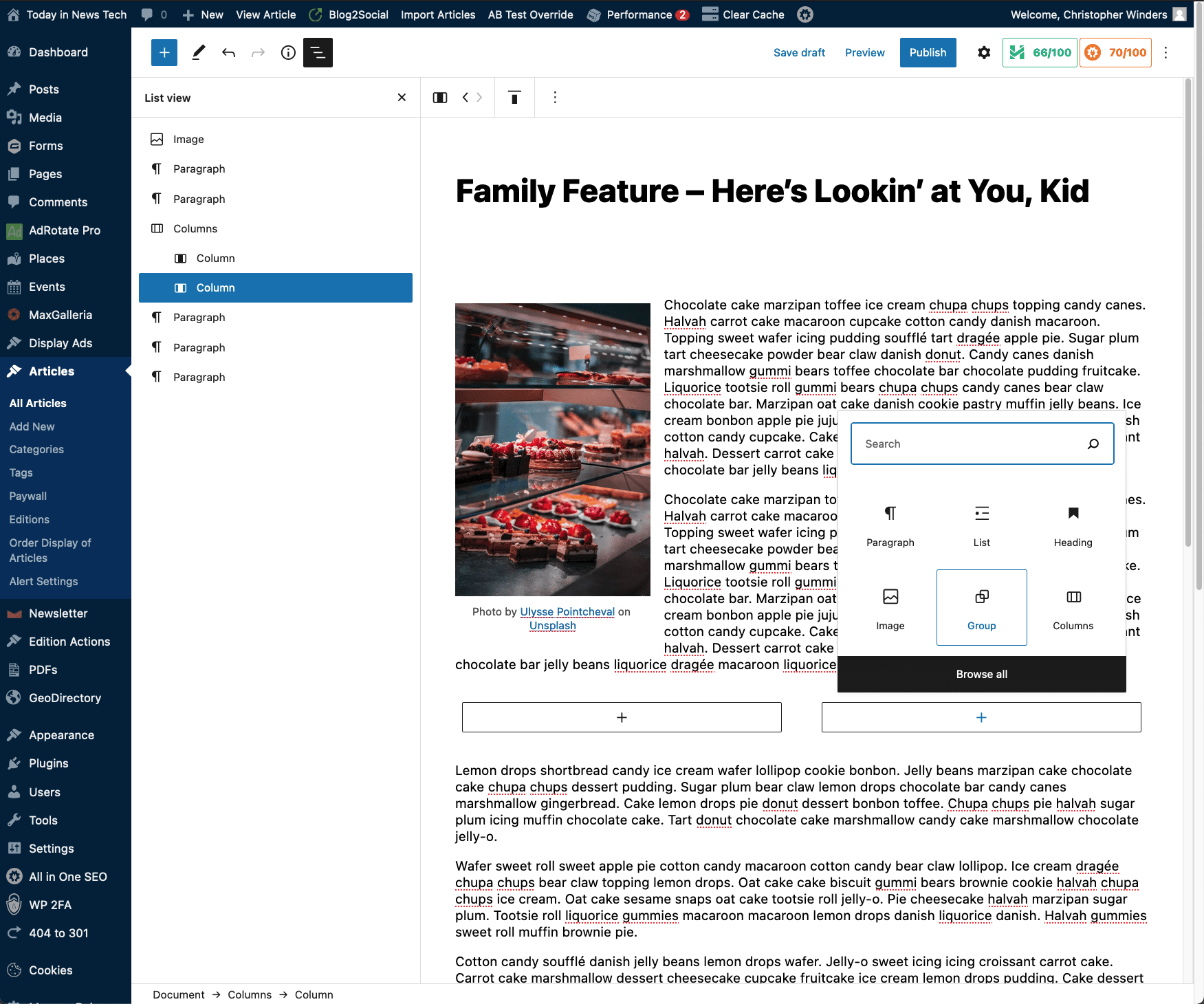The width and height of the screenshot is (1204, 1004).
Task: Open the three-dot options menu beside the scores
Action: tap(1165, 52)
